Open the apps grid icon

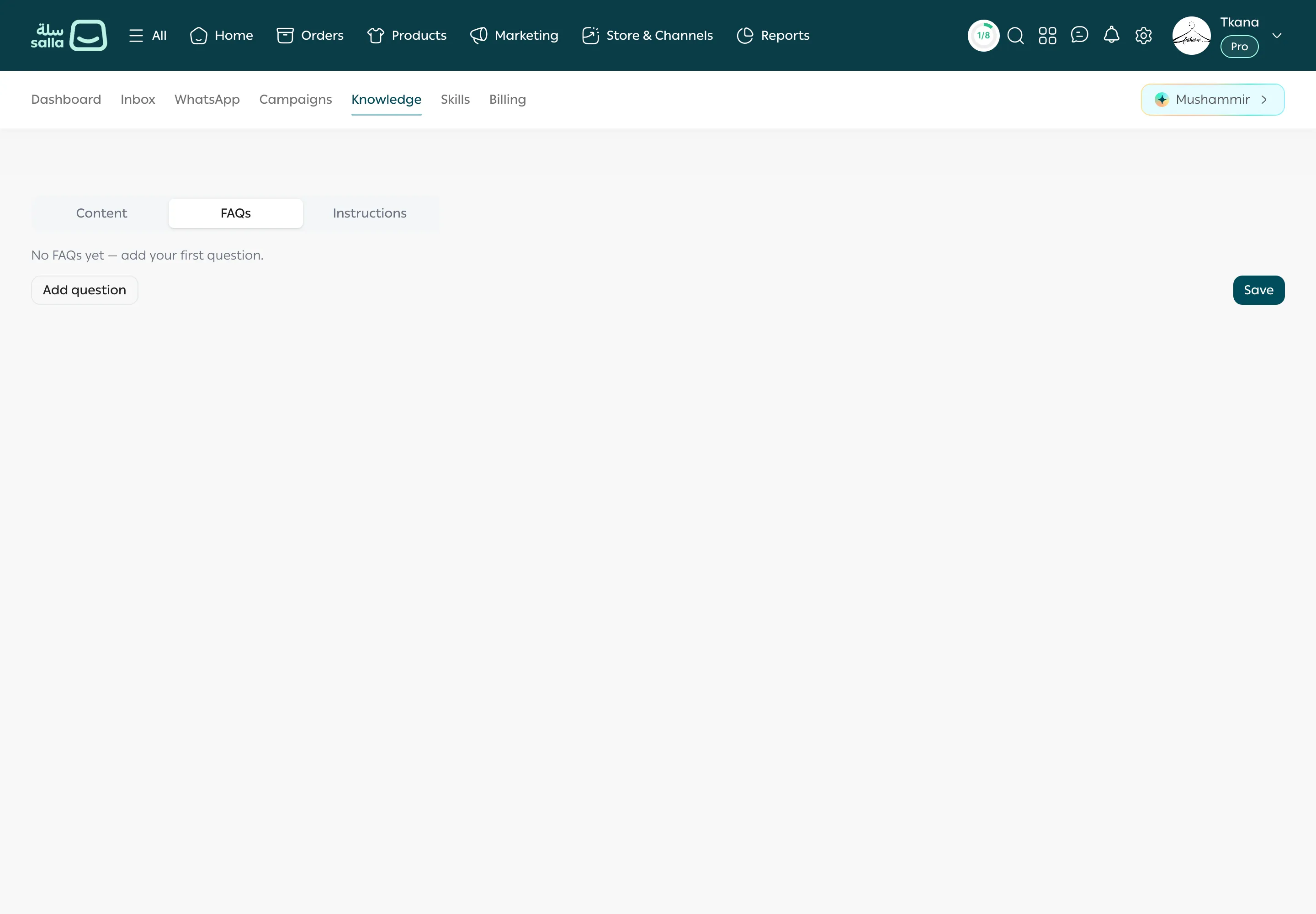pyautogui.click(x=1047, y=36)
